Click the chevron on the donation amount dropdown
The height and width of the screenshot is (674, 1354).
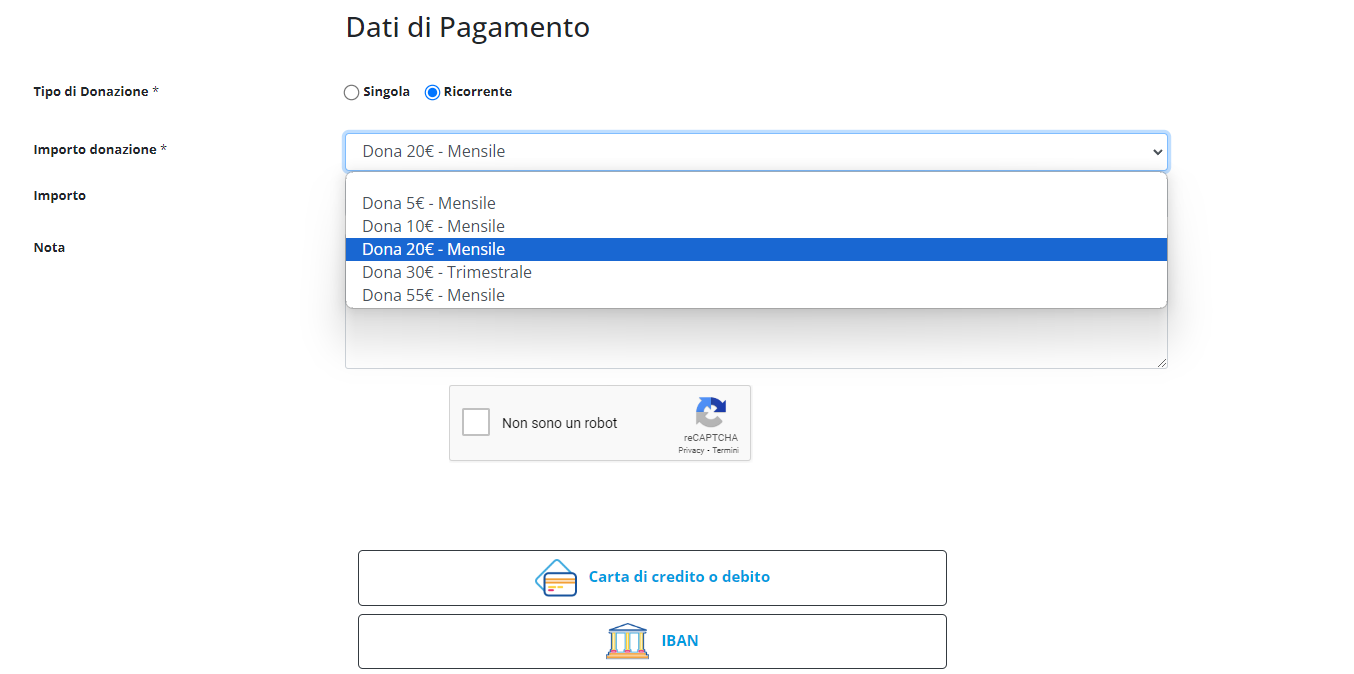pyautogui.click(x=1158, y=151)
